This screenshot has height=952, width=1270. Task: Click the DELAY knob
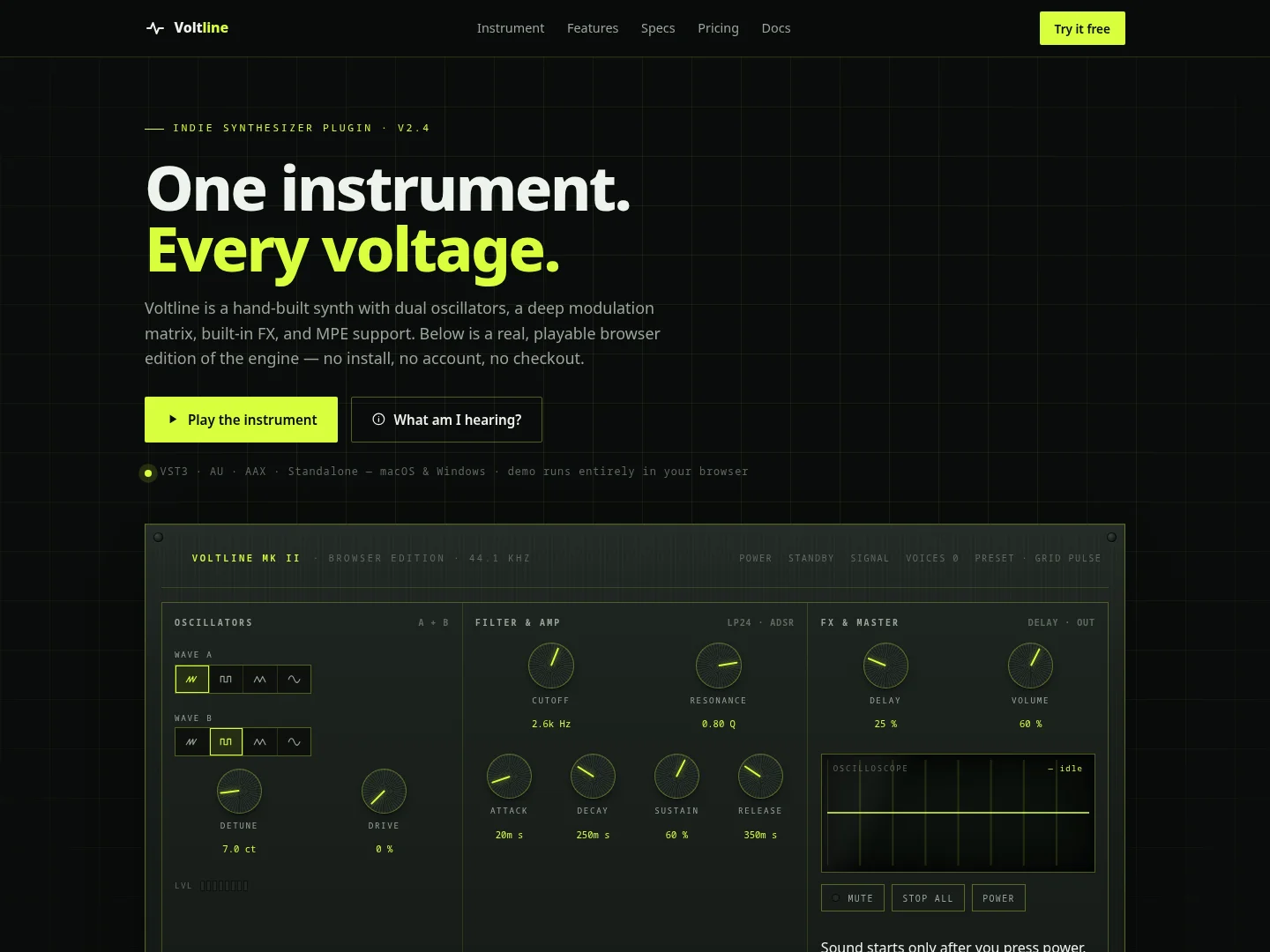[x=885, y=666]
